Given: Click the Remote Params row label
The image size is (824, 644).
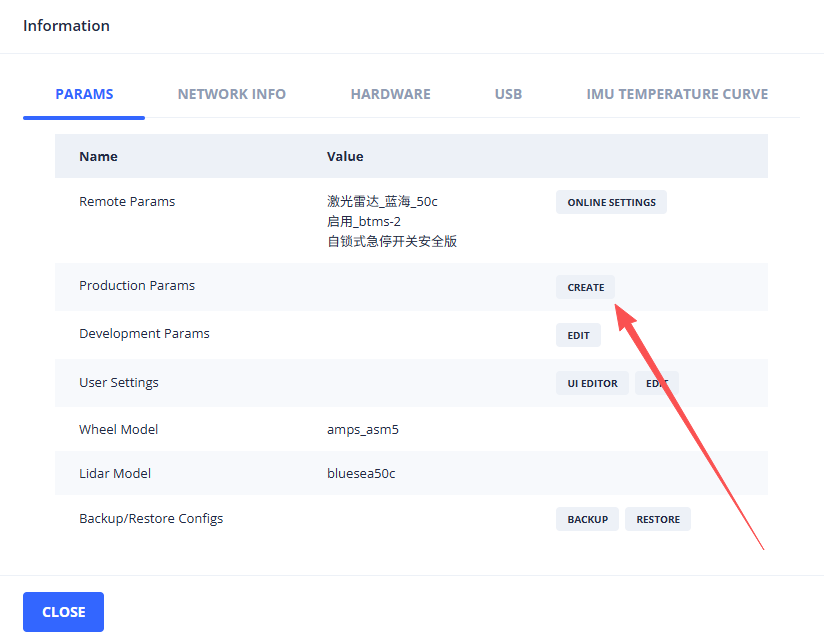Looking at the screenshot, I should click(127, 201).
